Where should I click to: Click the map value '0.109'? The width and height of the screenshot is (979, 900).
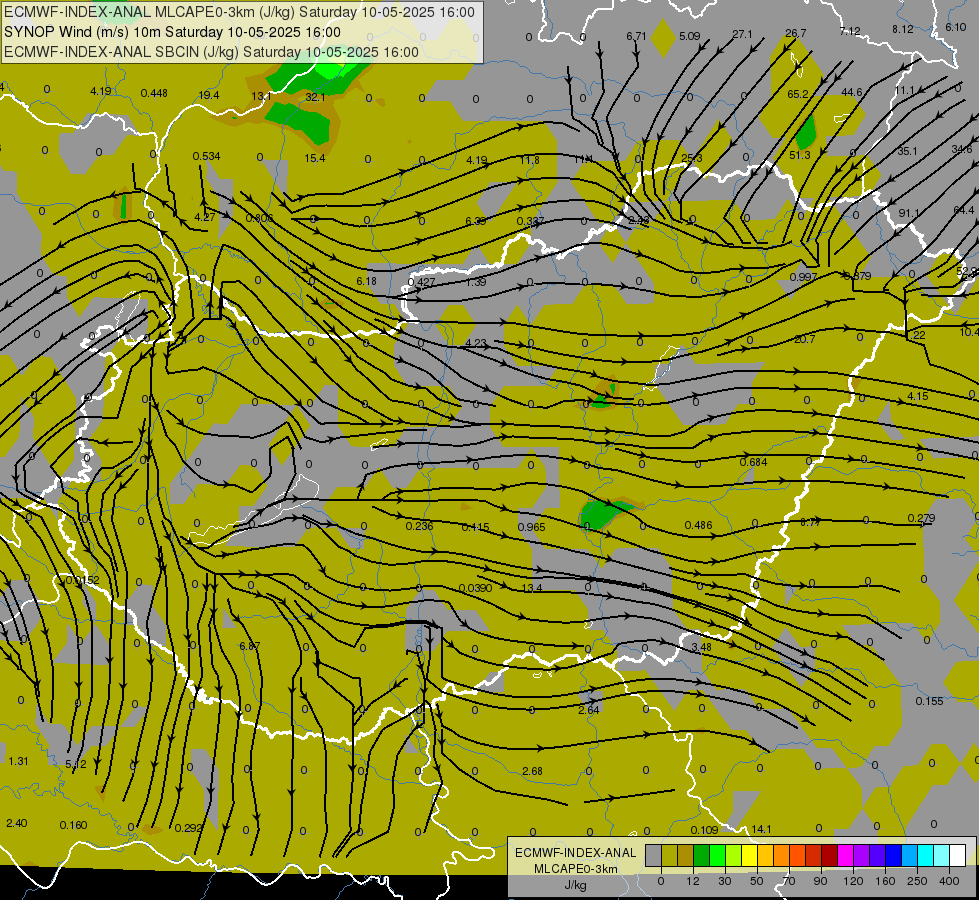tap(705, 829)
